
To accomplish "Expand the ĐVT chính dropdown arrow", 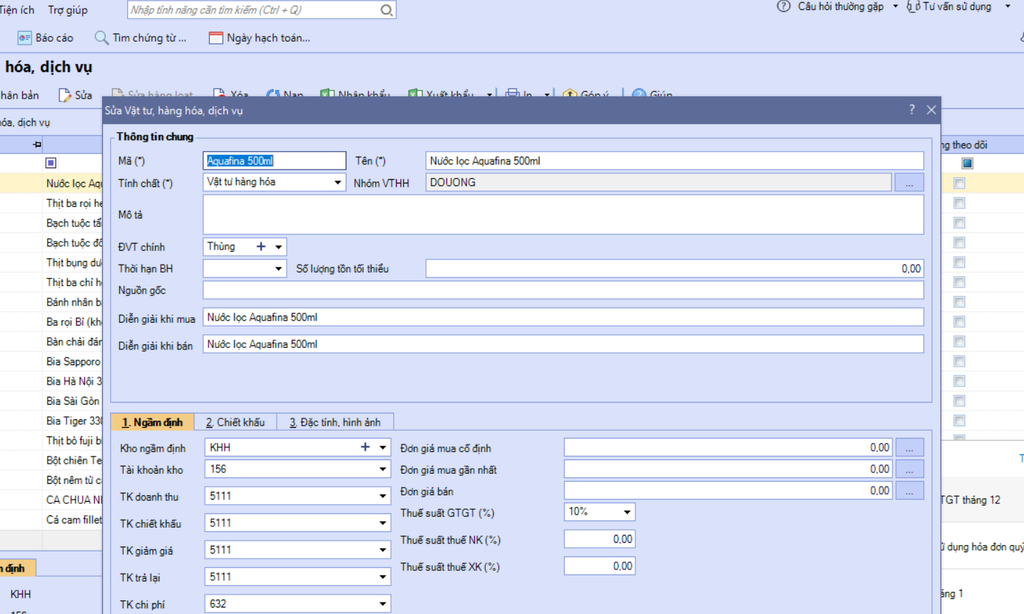I will pyautogui.click(x=279, y=247).
